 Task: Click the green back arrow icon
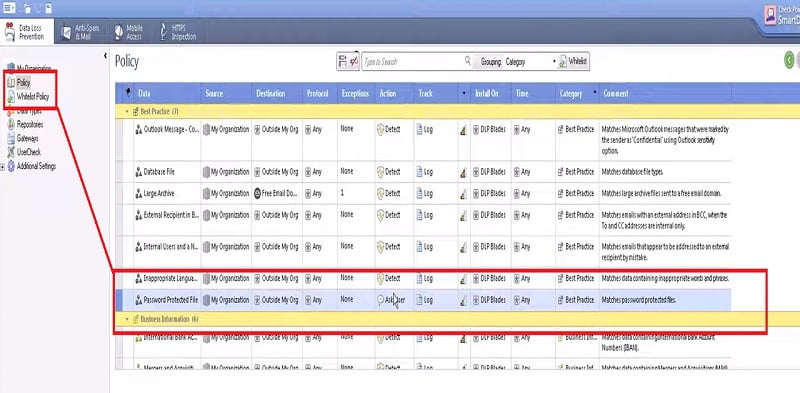click(x=789, y=60)
